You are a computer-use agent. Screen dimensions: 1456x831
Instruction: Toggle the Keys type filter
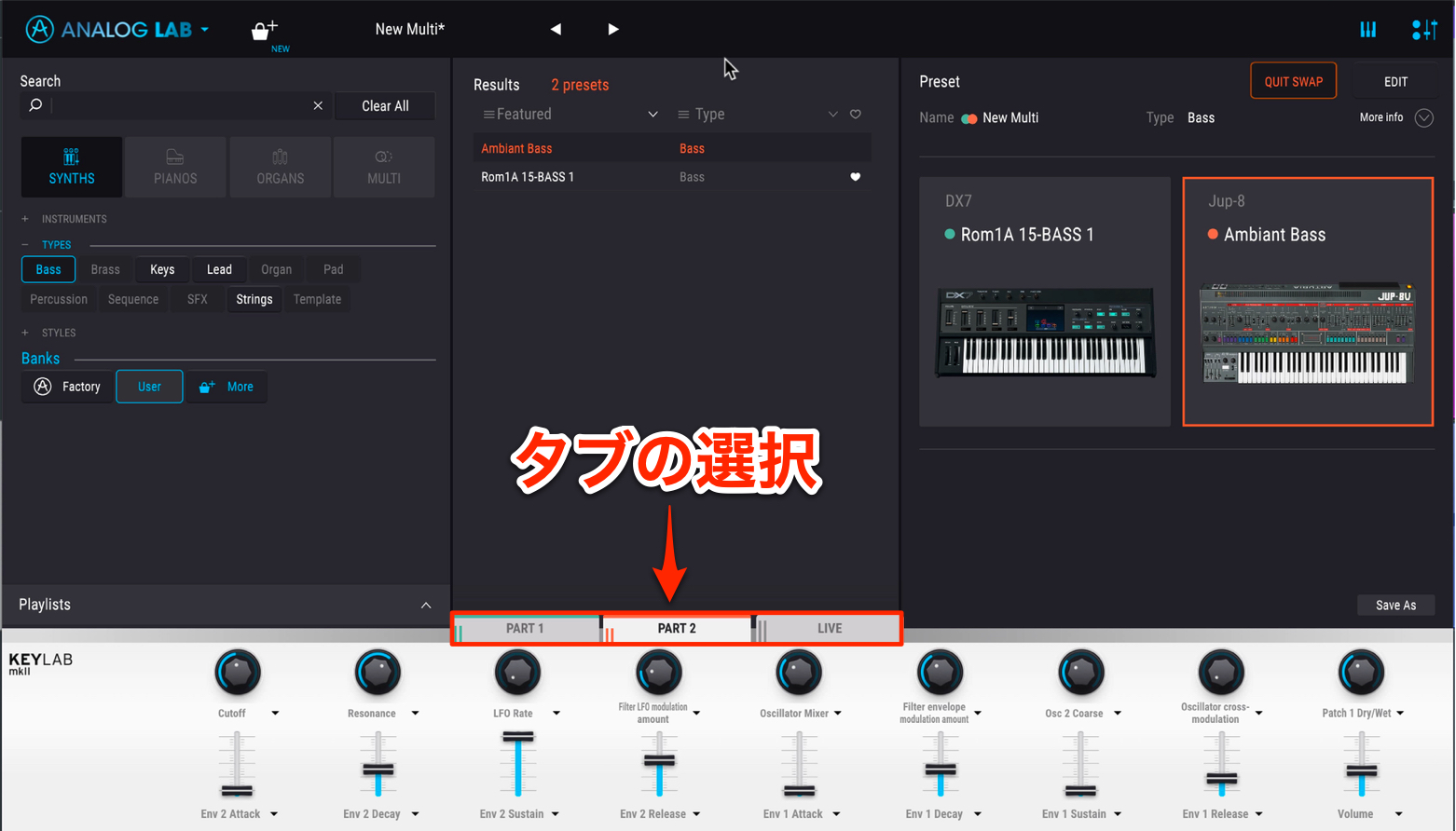[162, 269]
